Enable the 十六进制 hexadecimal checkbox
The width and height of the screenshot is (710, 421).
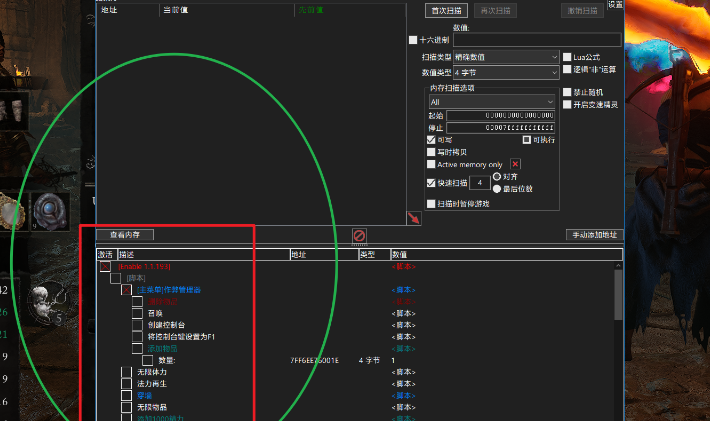pos(414,40)
